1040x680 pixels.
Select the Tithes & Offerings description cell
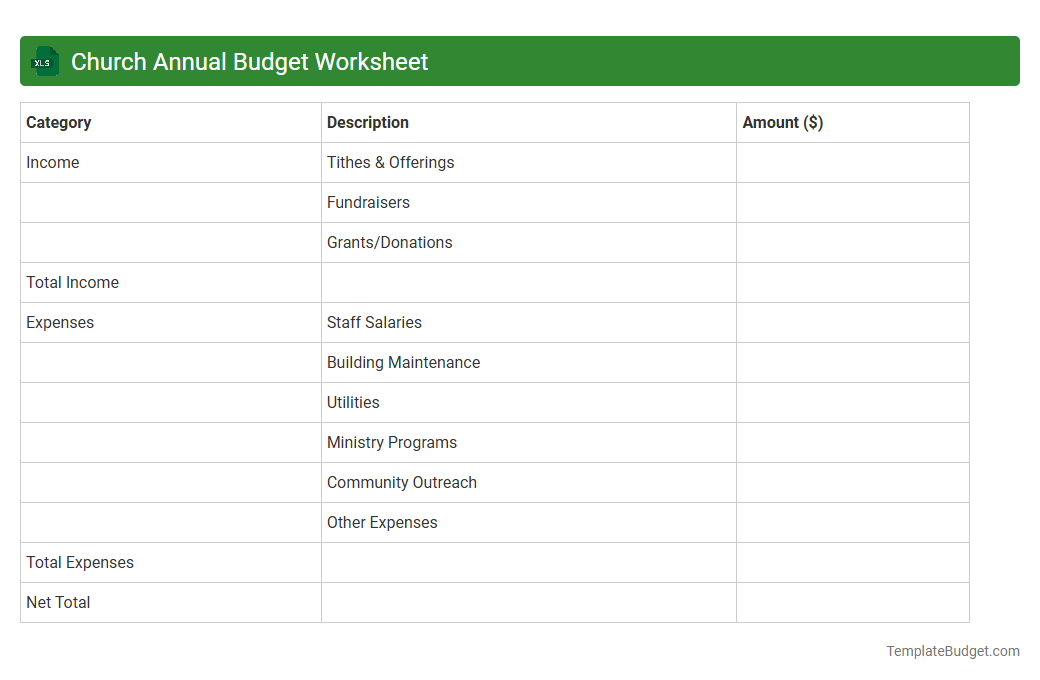point(390,162)
